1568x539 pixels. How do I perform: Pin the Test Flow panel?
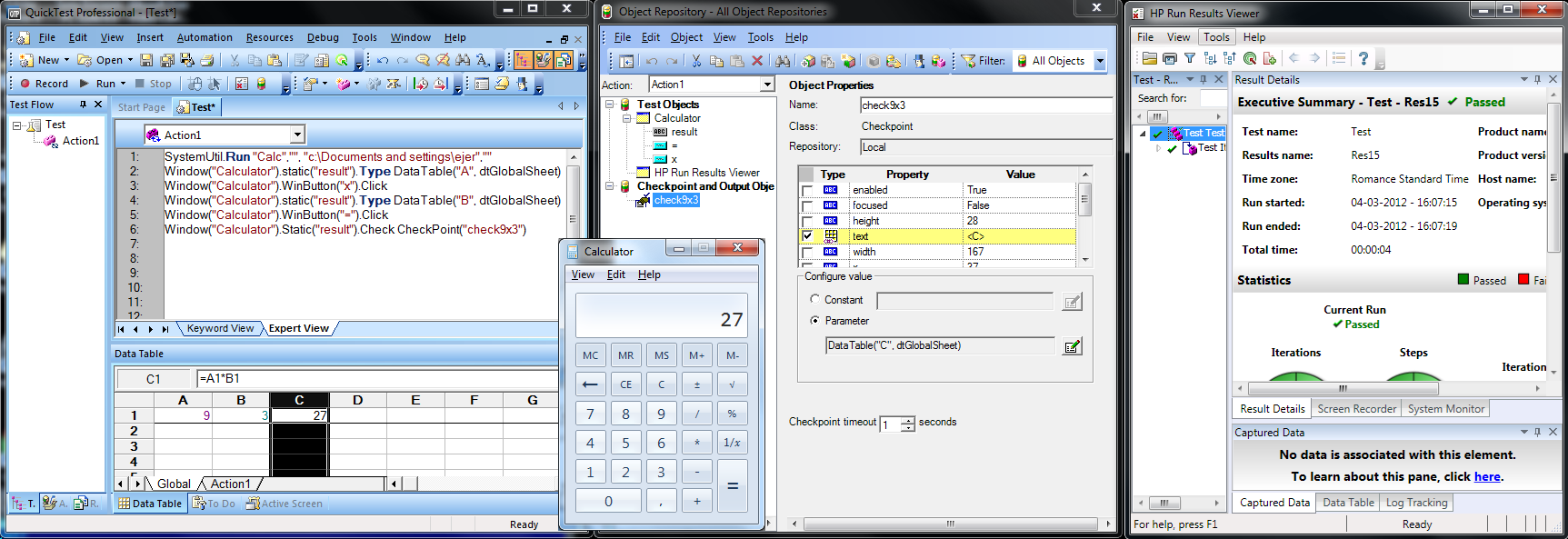[83, 105]
